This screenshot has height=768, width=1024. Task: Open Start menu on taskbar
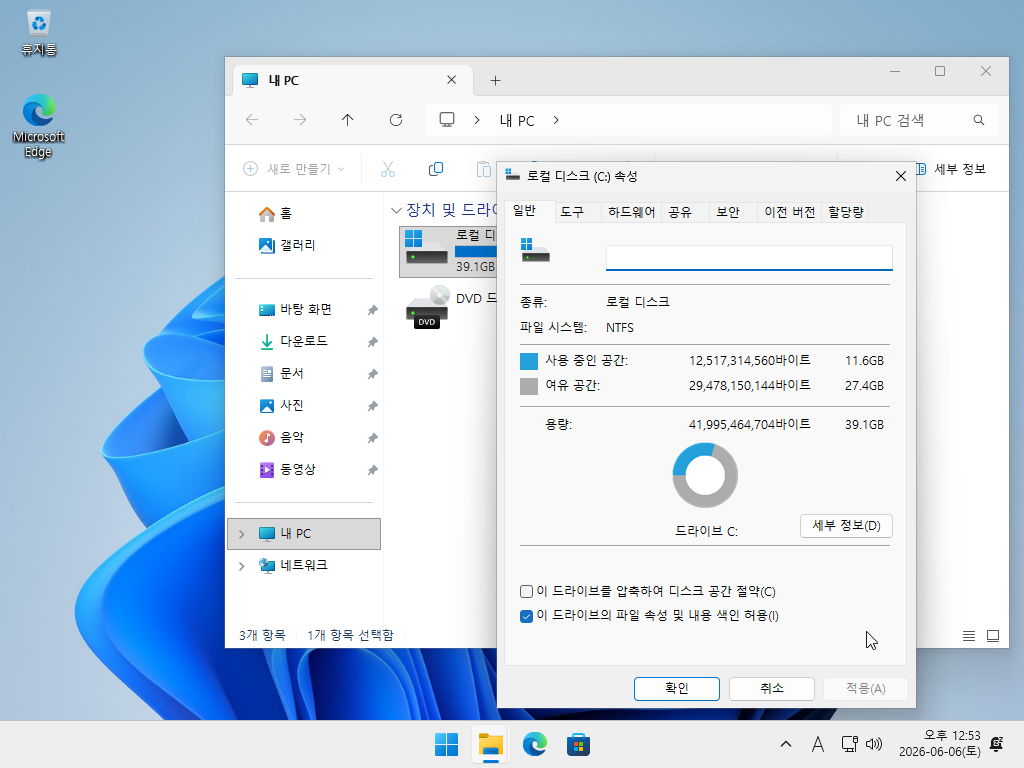(x=447, y=744)
